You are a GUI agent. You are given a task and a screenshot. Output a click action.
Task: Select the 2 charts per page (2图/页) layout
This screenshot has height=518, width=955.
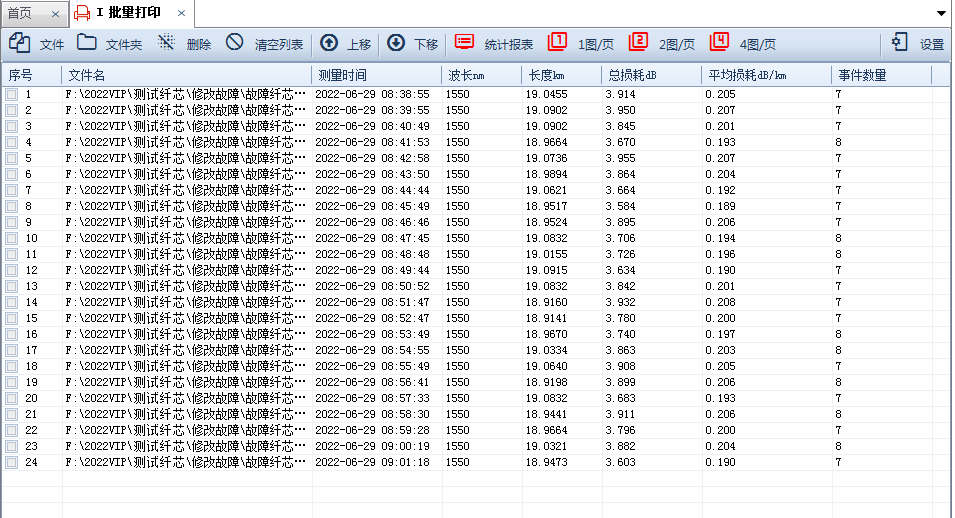639,43
